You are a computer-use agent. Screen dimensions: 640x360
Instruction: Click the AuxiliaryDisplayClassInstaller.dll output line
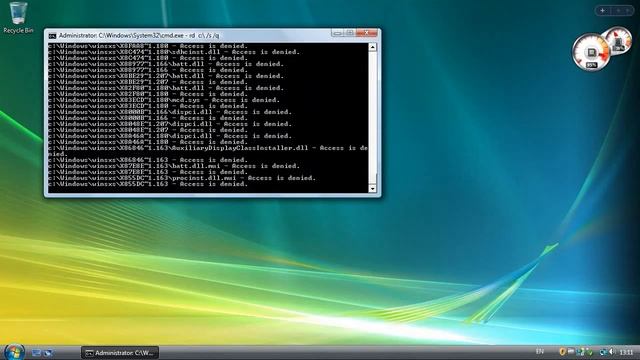tap(207, 151)
